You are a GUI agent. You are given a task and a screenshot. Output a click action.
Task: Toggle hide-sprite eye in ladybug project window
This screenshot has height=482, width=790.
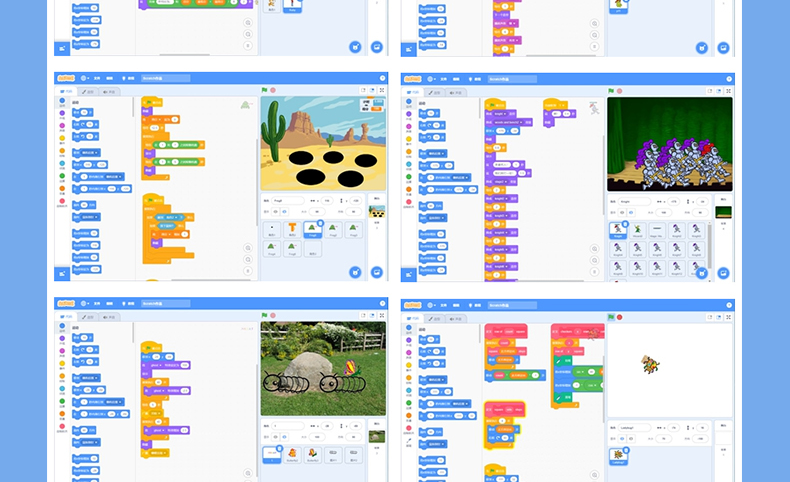point(631,439)
